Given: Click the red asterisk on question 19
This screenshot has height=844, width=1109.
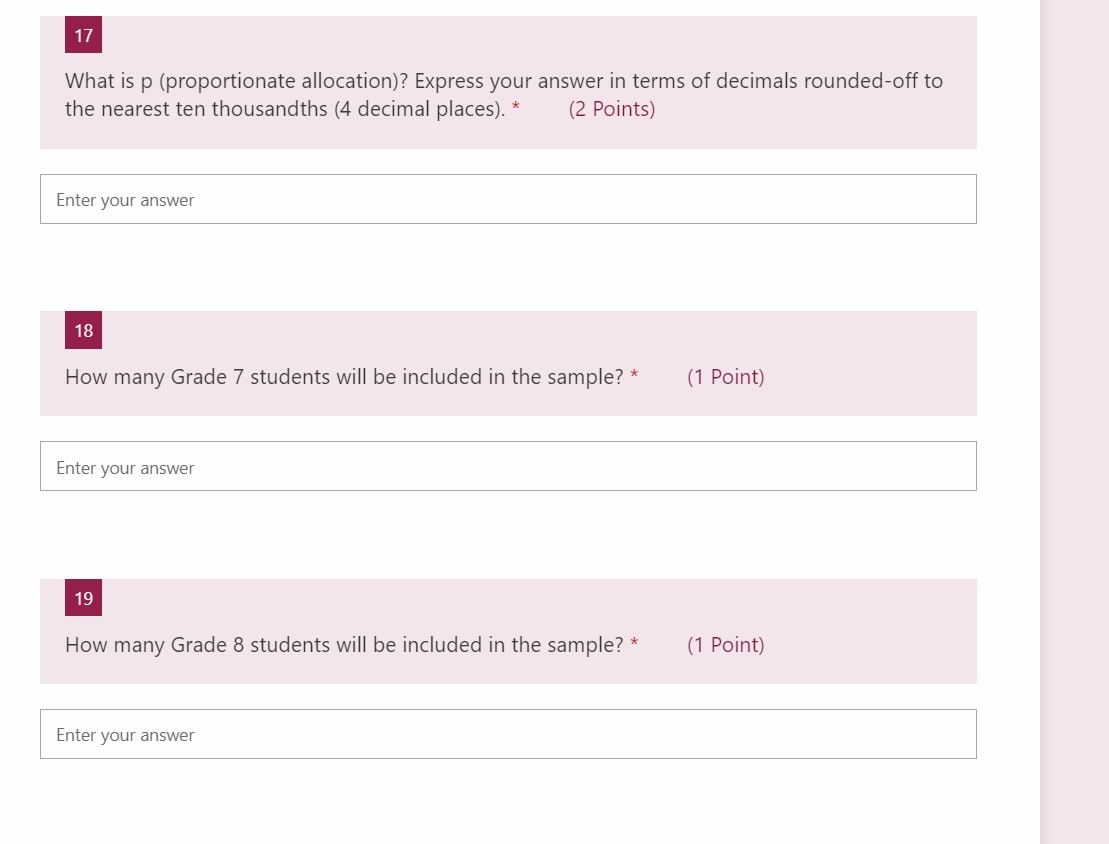Looking at the screenshot, I should [634, 644].
